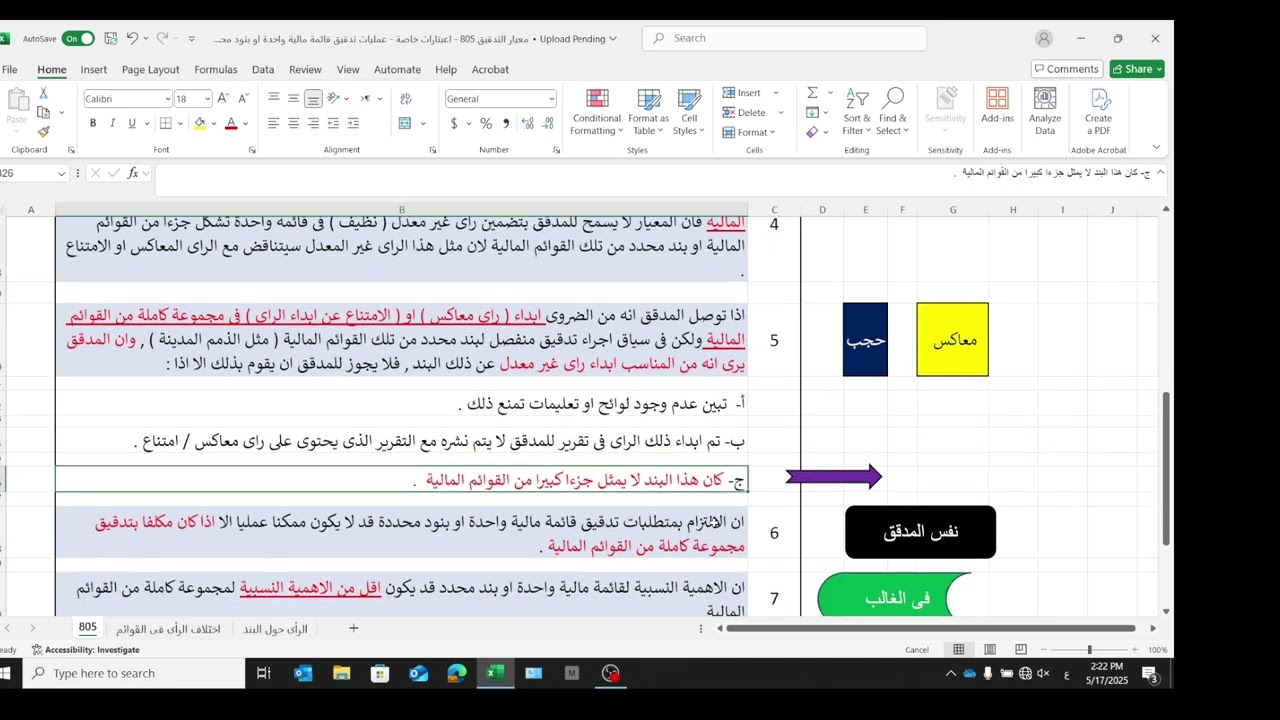This screenshot has height=720, width=1280.
Task: Open the Font Color dropdown arrow
Action: [245, 124]
